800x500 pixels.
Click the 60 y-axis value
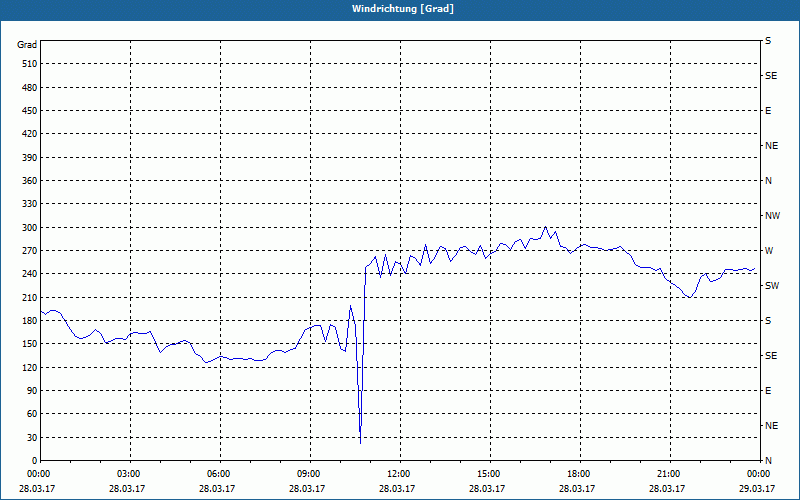tap(32, 414)
